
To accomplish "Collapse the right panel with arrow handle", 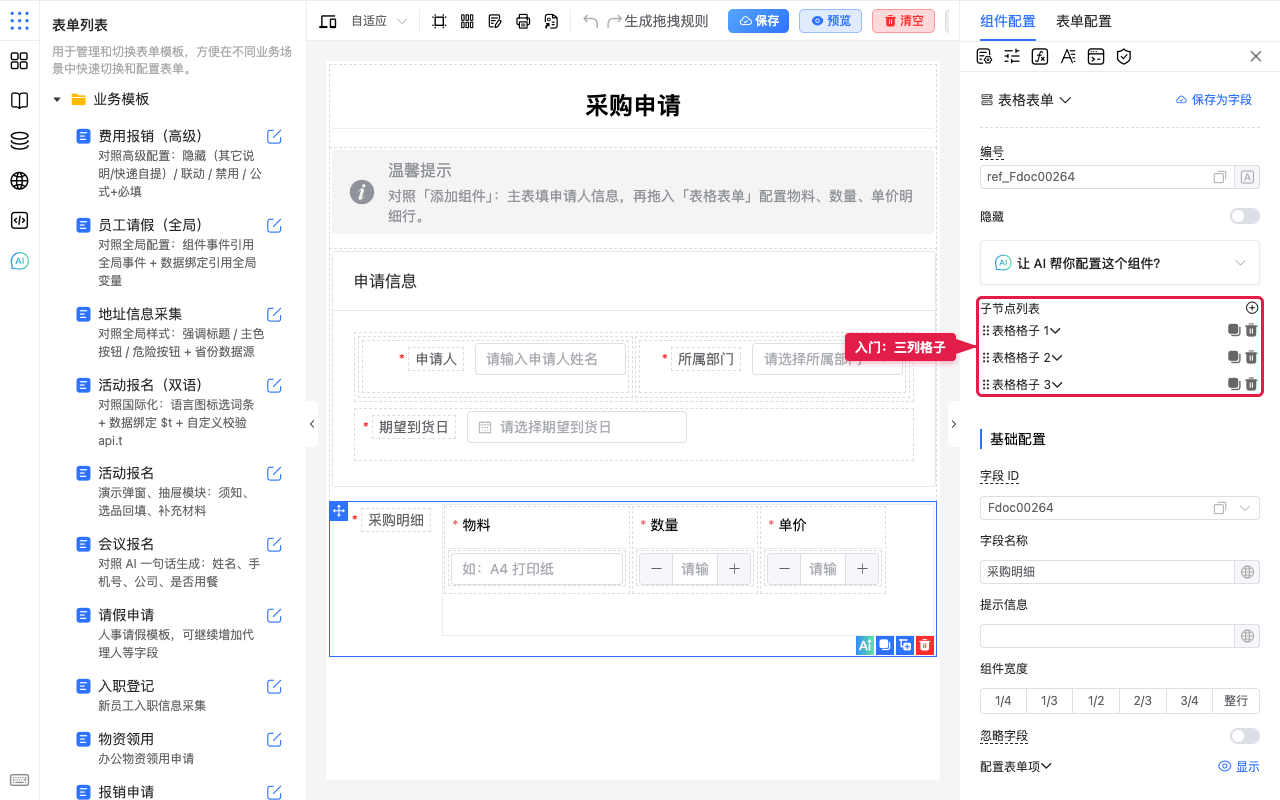I will [953, 424].
